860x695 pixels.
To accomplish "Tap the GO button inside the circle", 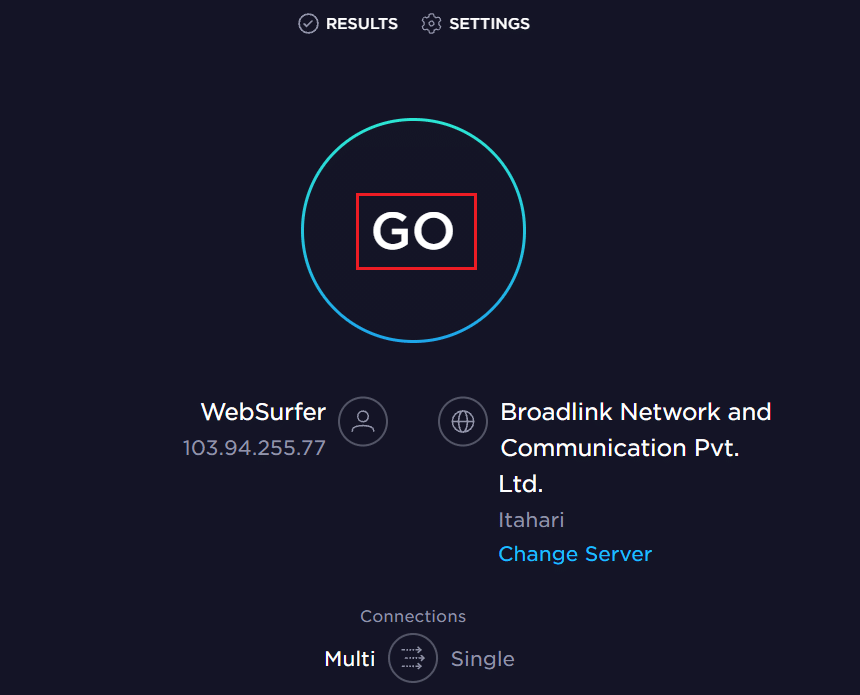I will tap(415, 230).
